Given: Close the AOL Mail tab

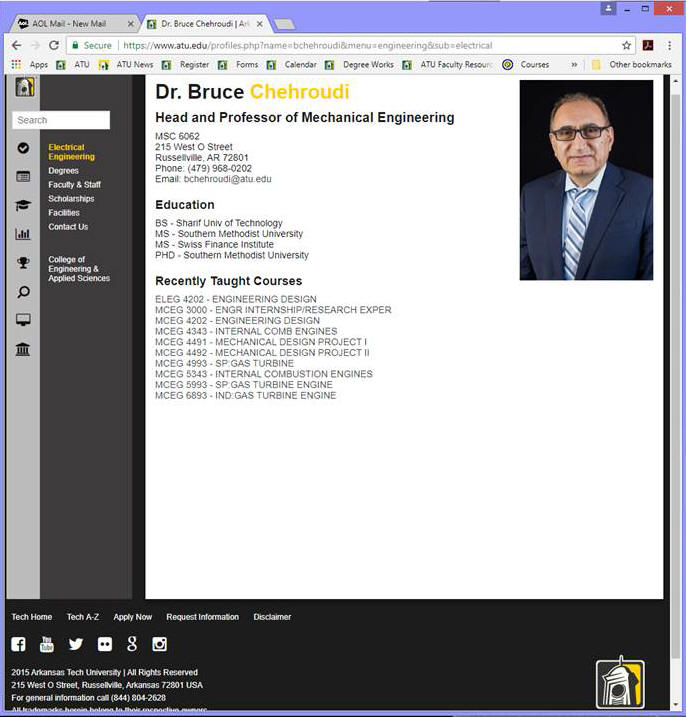Looking at the screenshot, I should 130,24.
